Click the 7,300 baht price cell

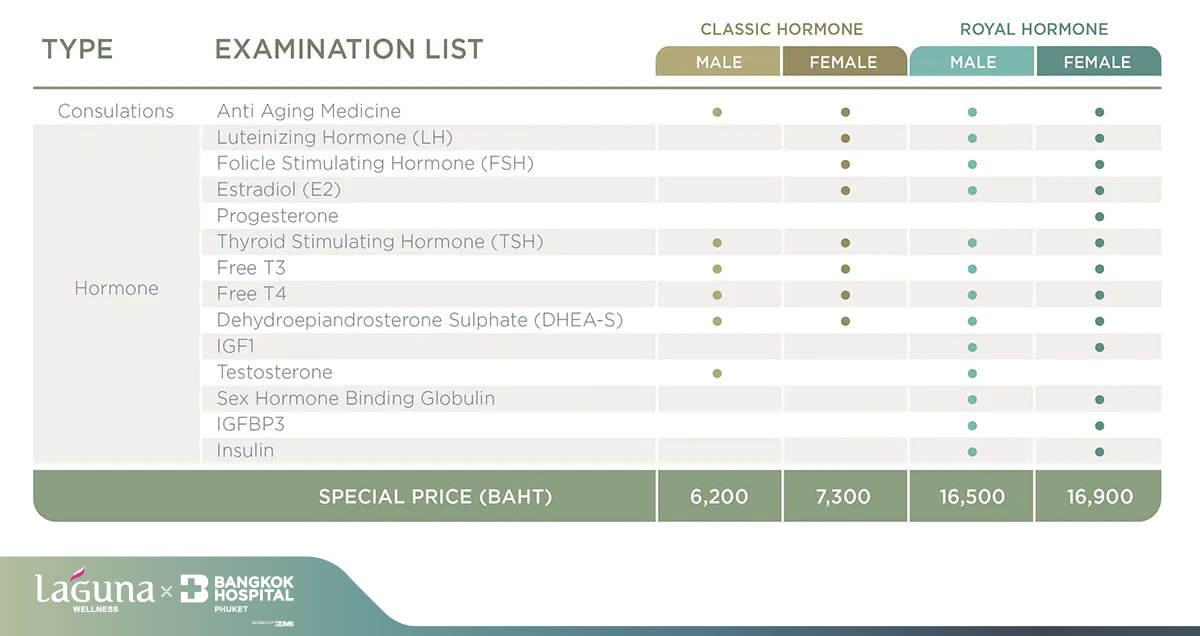click(844, 496)
